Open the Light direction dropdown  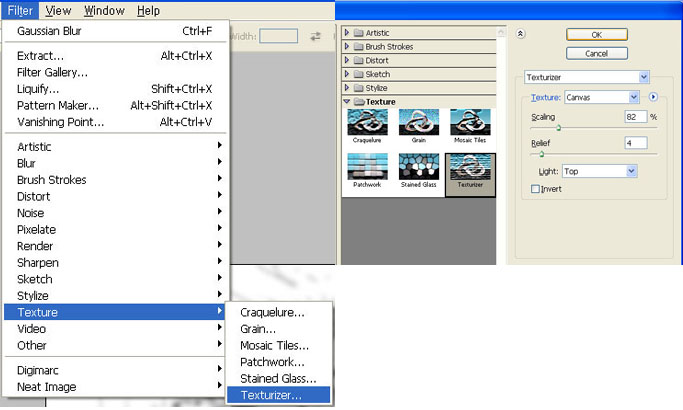click(600, 171)
